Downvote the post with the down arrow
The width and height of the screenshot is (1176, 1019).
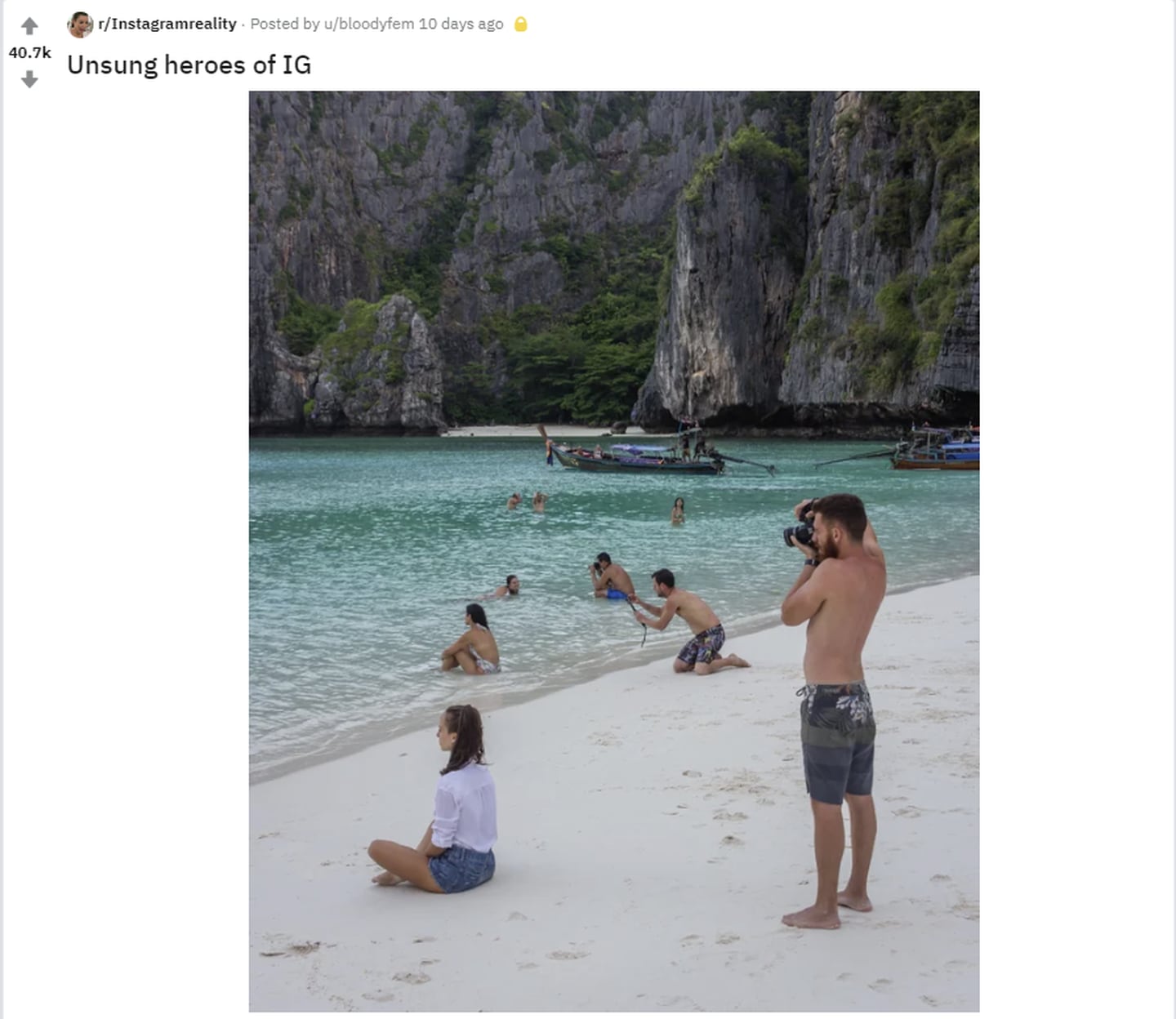[29, 79]
